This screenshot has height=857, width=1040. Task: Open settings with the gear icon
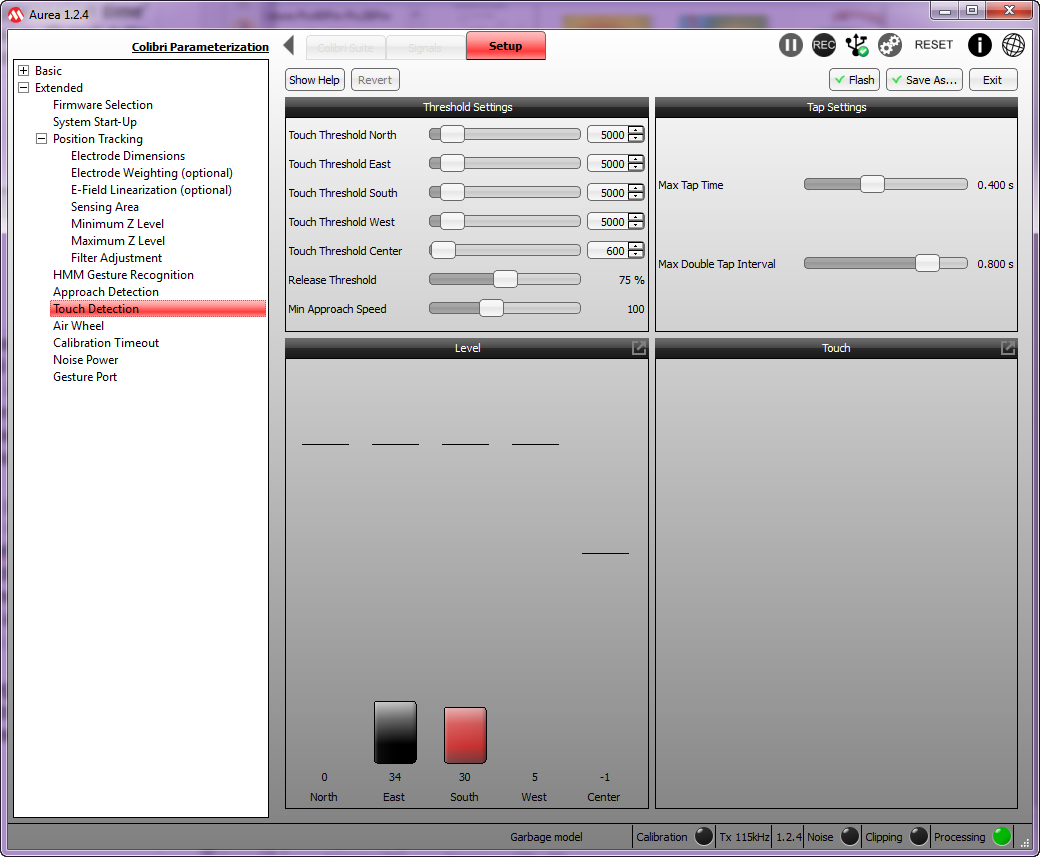click(x=890, y=45)
